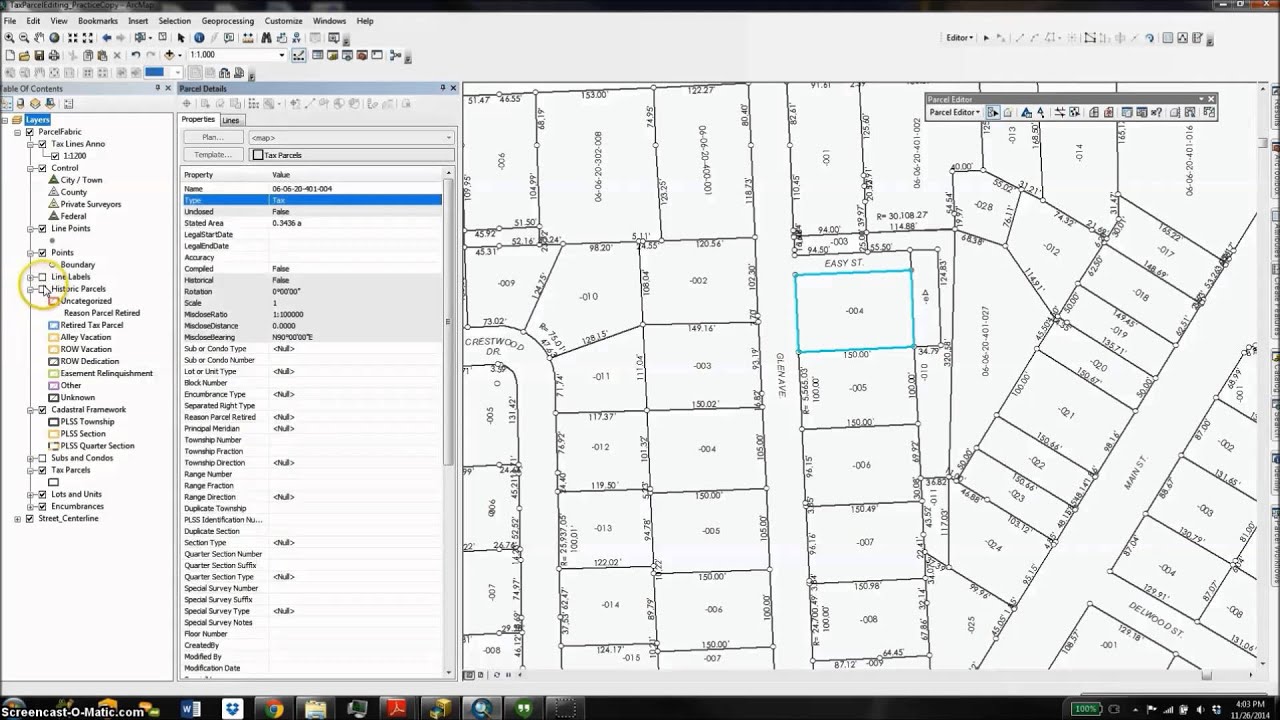Open the Customize menu
The image size is (1280, 720).
point(283,21)
